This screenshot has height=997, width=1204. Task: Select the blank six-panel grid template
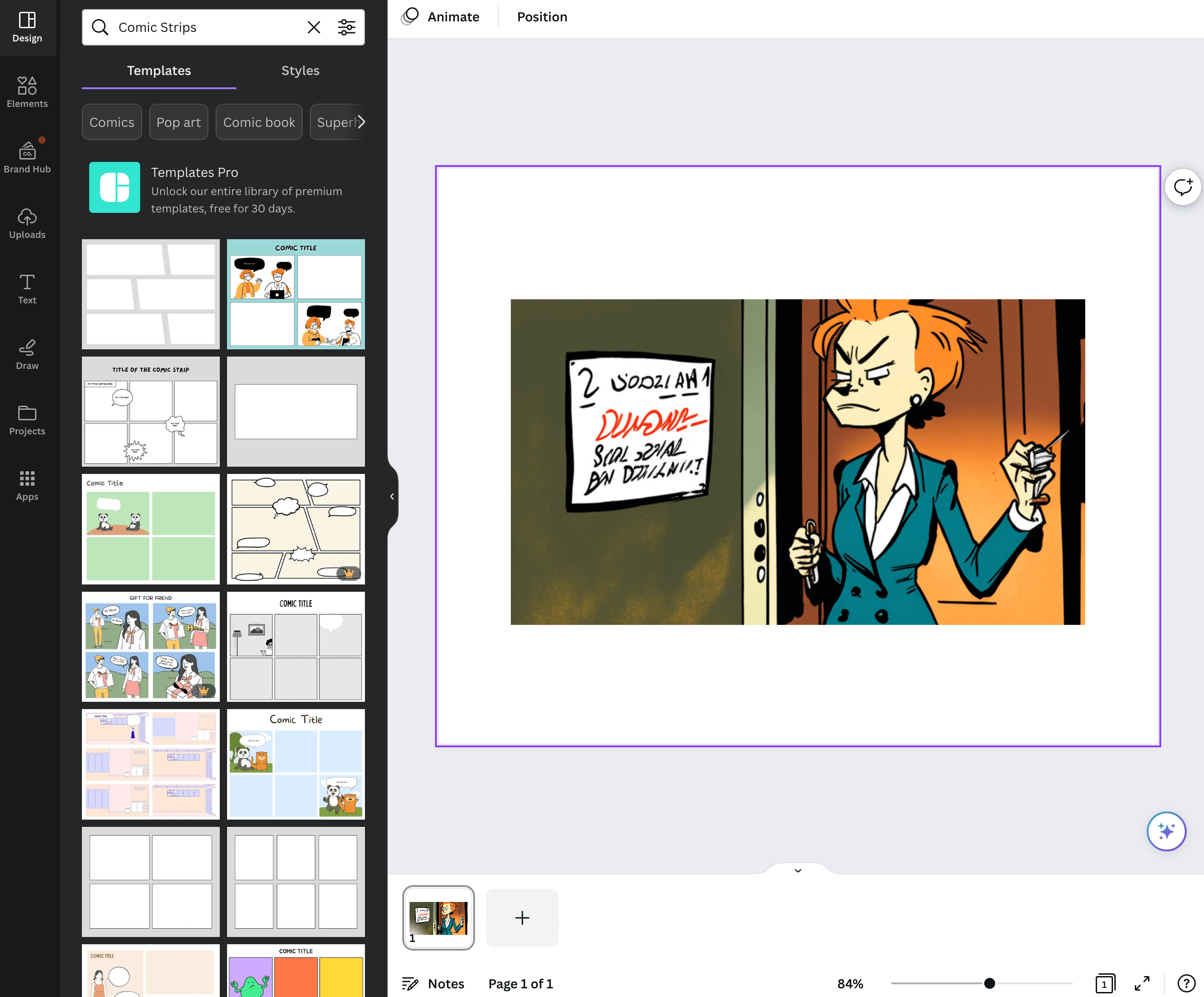pos(296,881)
